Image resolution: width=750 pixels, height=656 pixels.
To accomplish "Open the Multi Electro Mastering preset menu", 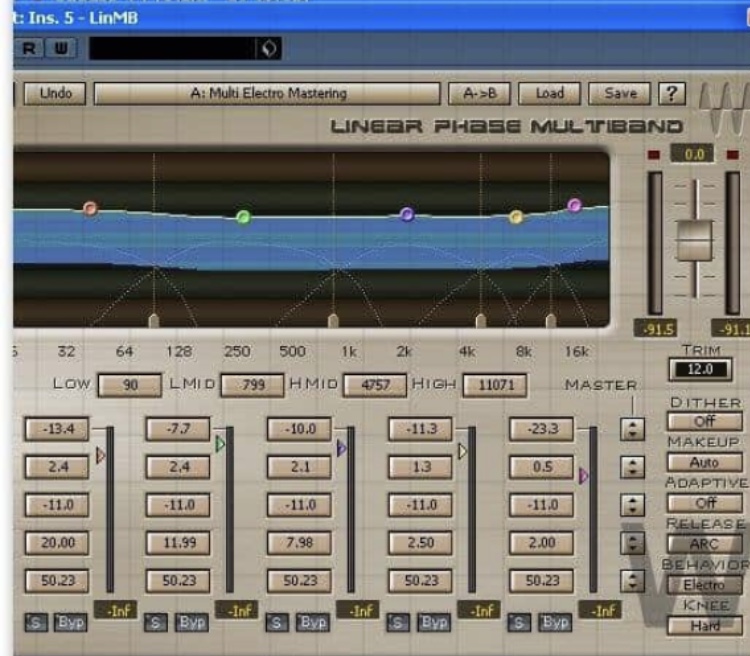I will [267, 93].
